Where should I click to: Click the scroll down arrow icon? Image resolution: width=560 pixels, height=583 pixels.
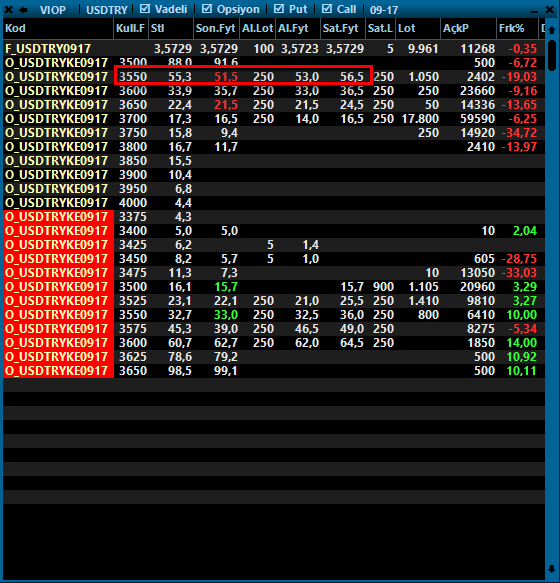[552, 568]
